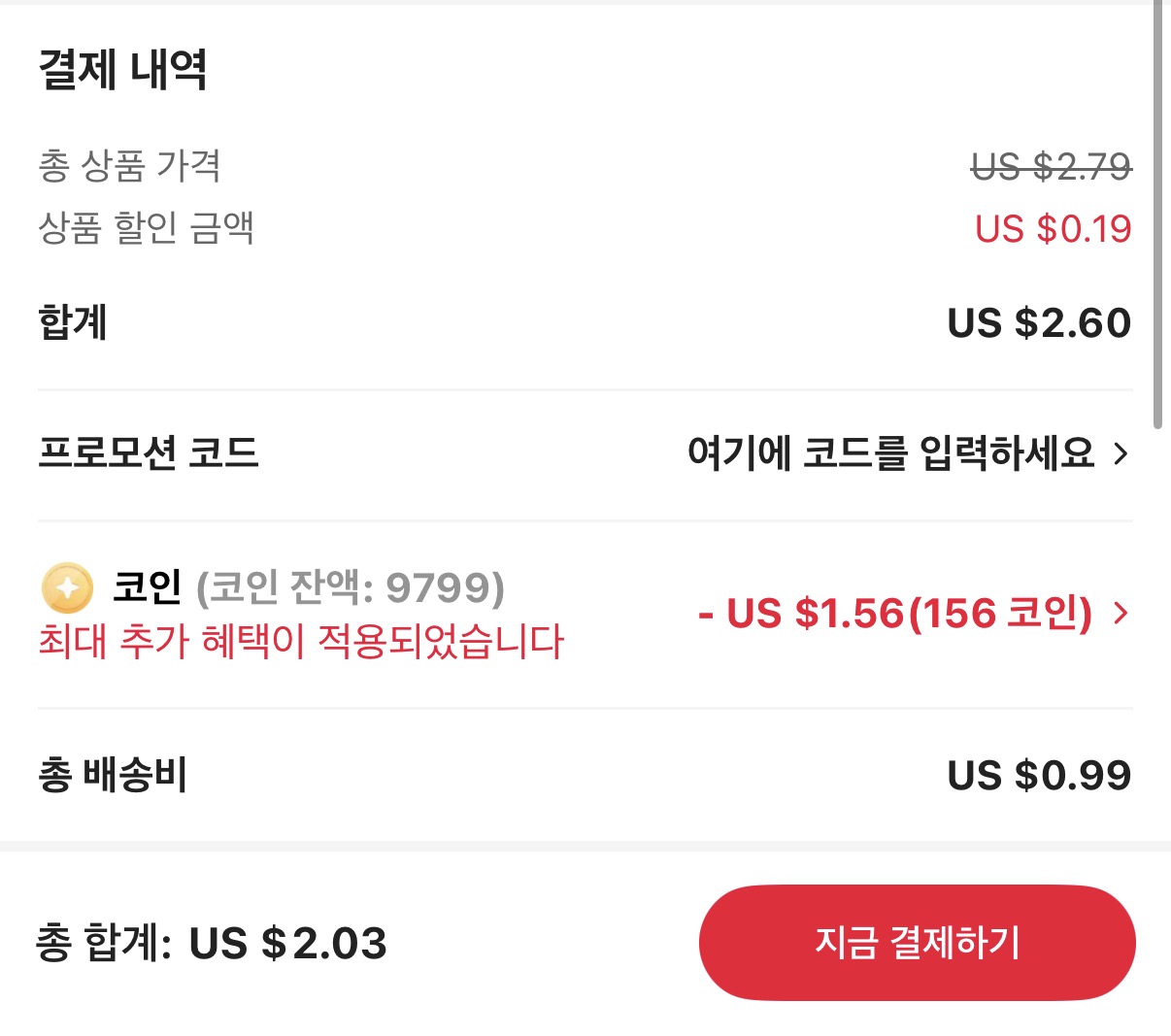
Task: Select the strikethrough price US $2.79
Action: [1052, 167]
